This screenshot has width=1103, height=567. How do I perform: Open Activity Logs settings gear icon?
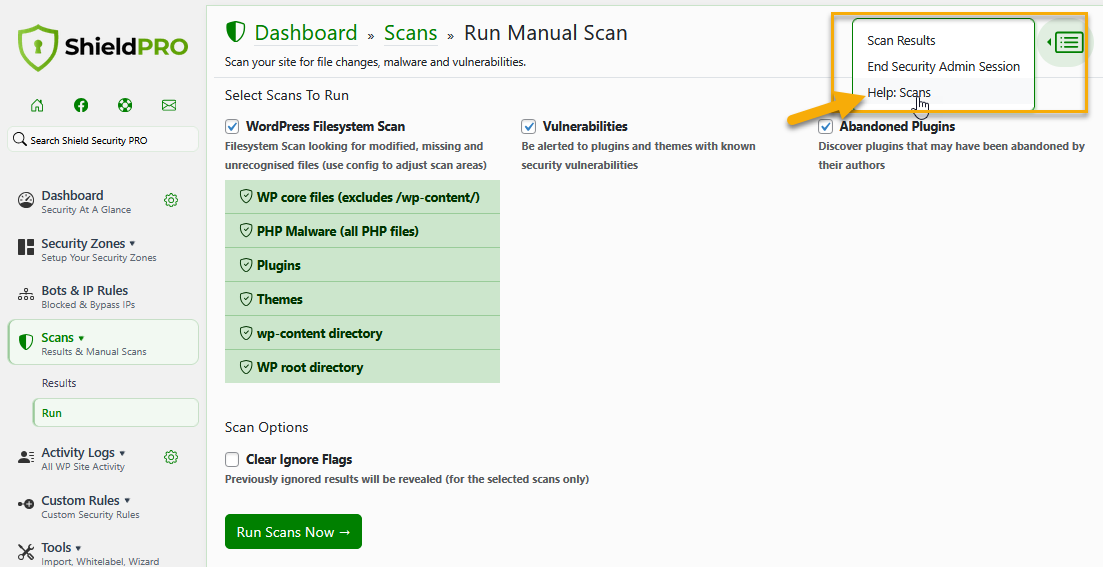click(x=171, y=457)
